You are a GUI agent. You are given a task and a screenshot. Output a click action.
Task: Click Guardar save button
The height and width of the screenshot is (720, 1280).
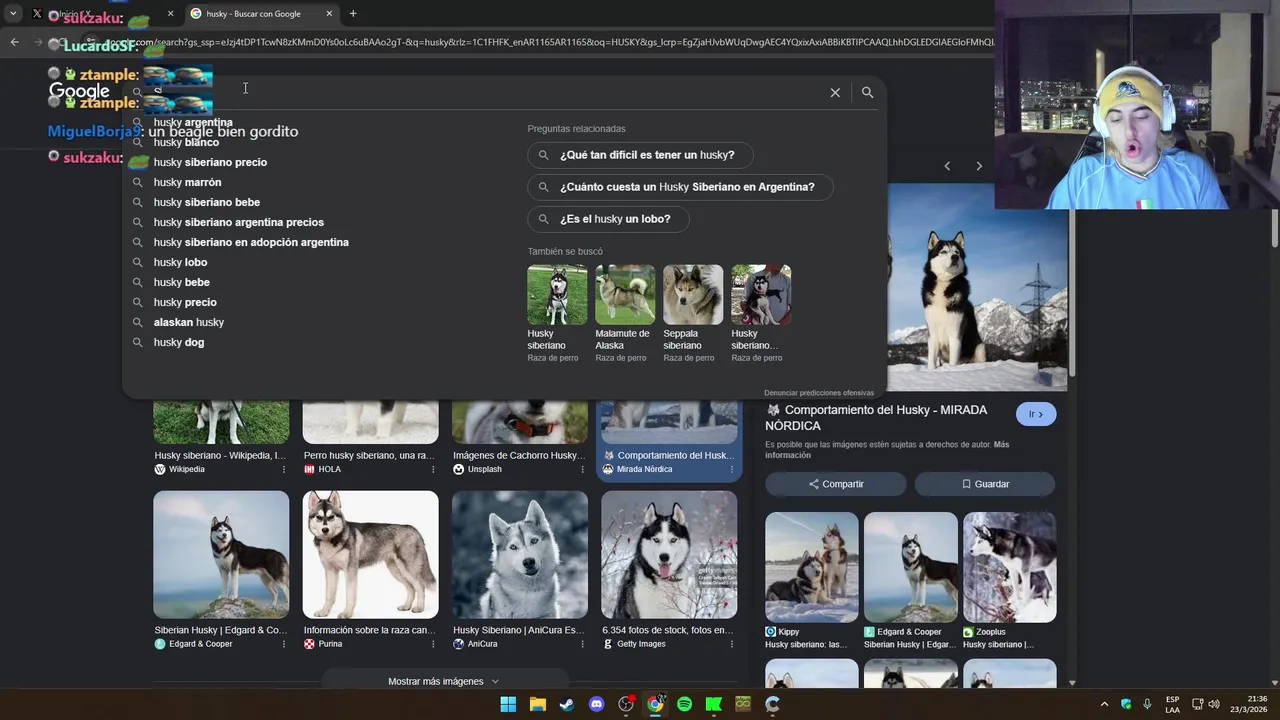(x=985, y=484)
